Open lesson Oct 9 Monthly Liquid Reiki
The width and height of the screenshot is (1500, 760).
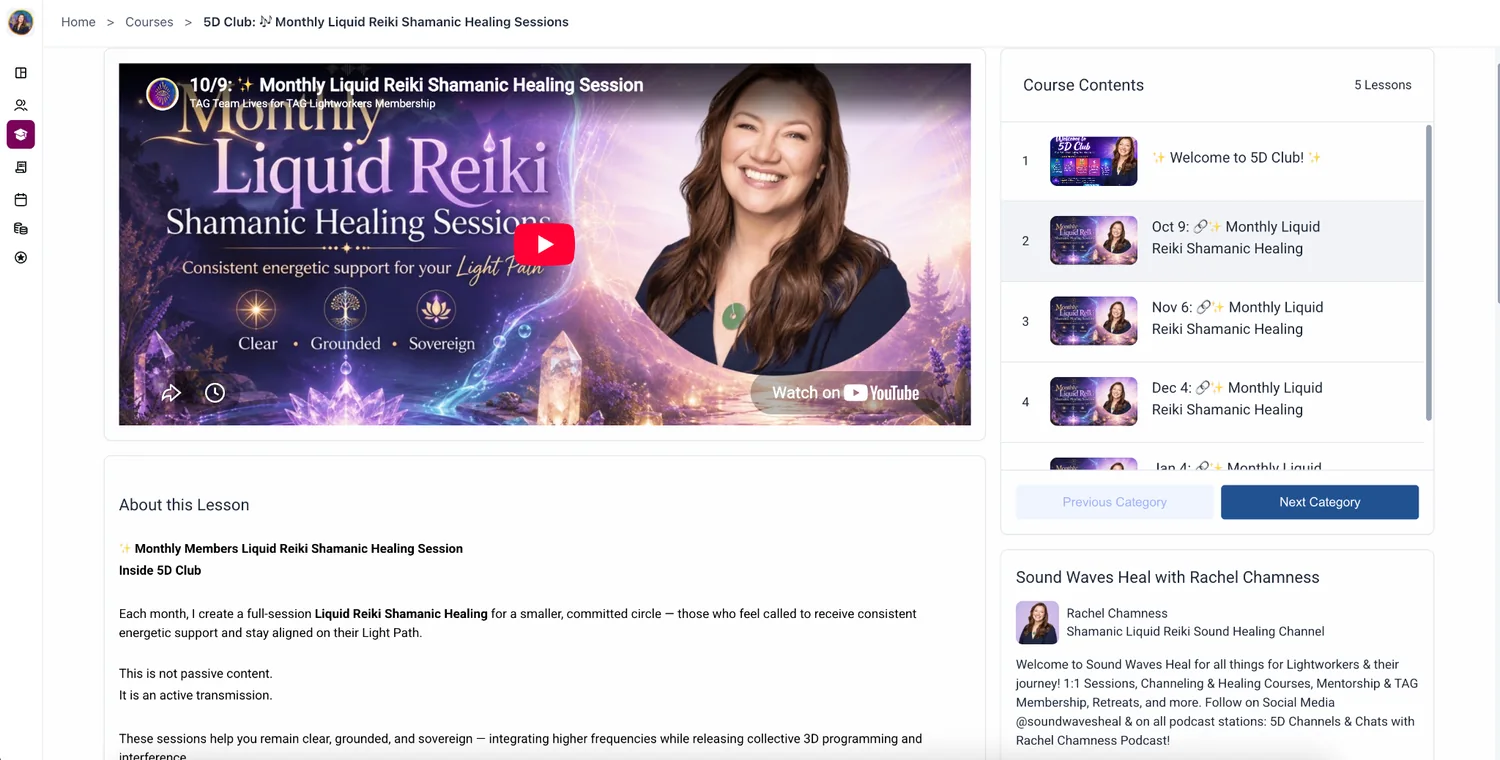pyautogui.click(x=1212, y=241)
